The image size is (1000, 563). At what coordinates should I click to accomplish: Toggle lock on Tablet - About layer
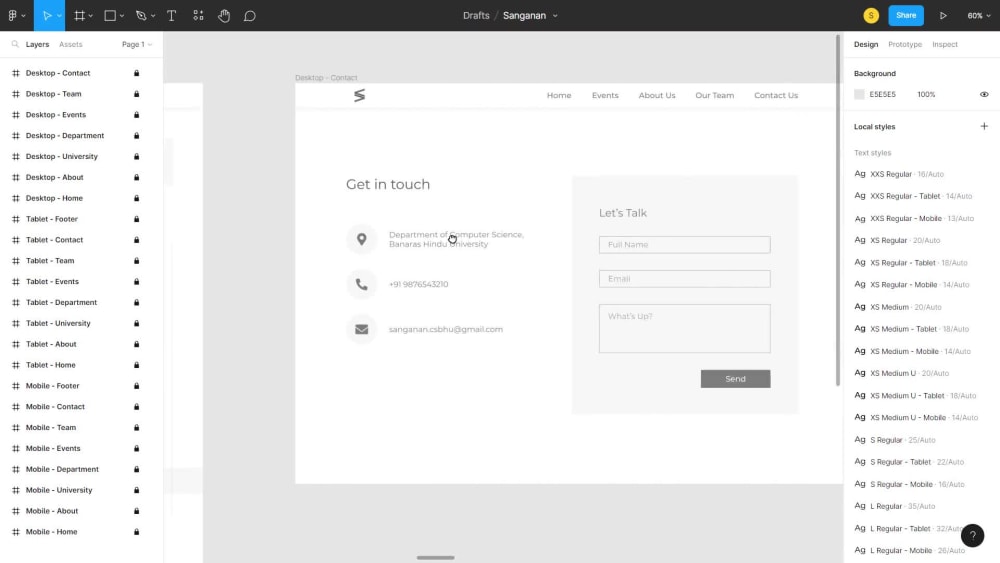coord(136,344)
